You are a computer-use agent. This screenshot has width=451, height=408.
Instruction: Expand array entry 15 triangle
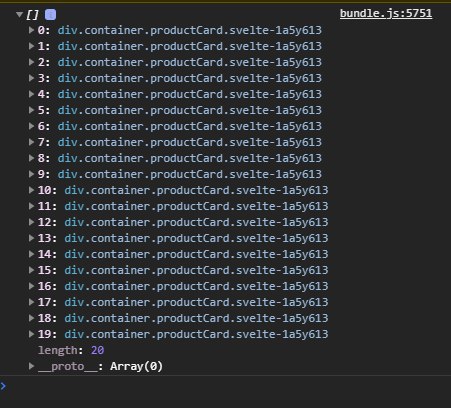tap(31, 270)
